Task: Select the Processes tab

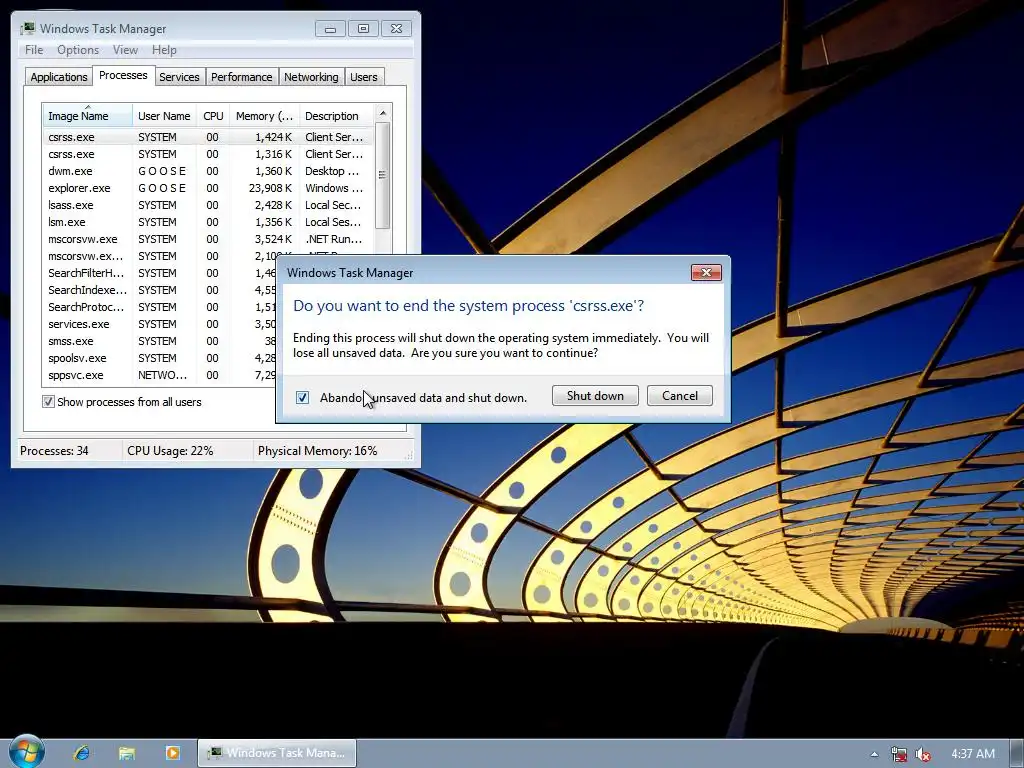Action: (x=123, y=75)
